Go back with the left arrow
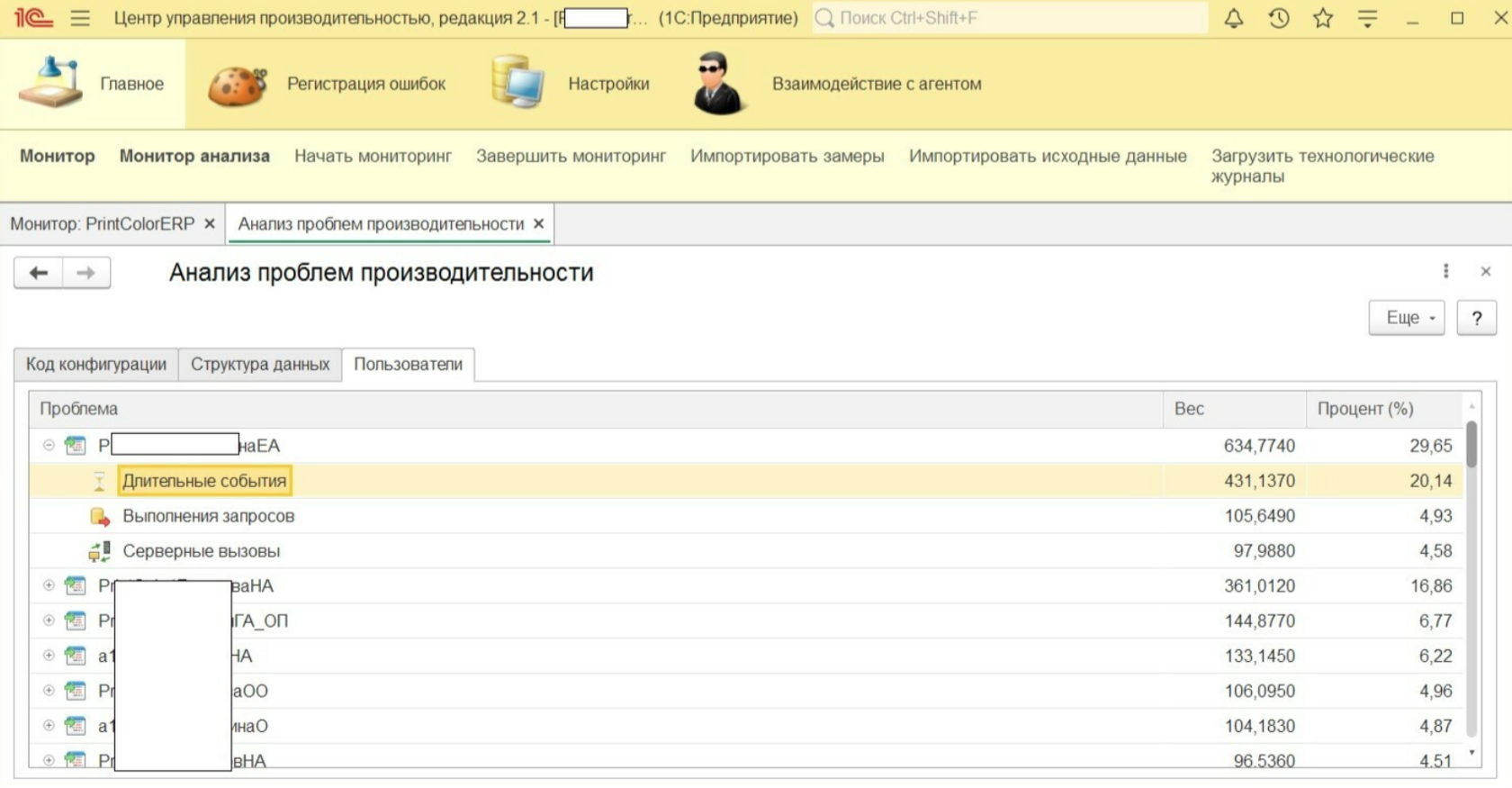Viewport: 1512px width, 788px height. coord(39,273)
